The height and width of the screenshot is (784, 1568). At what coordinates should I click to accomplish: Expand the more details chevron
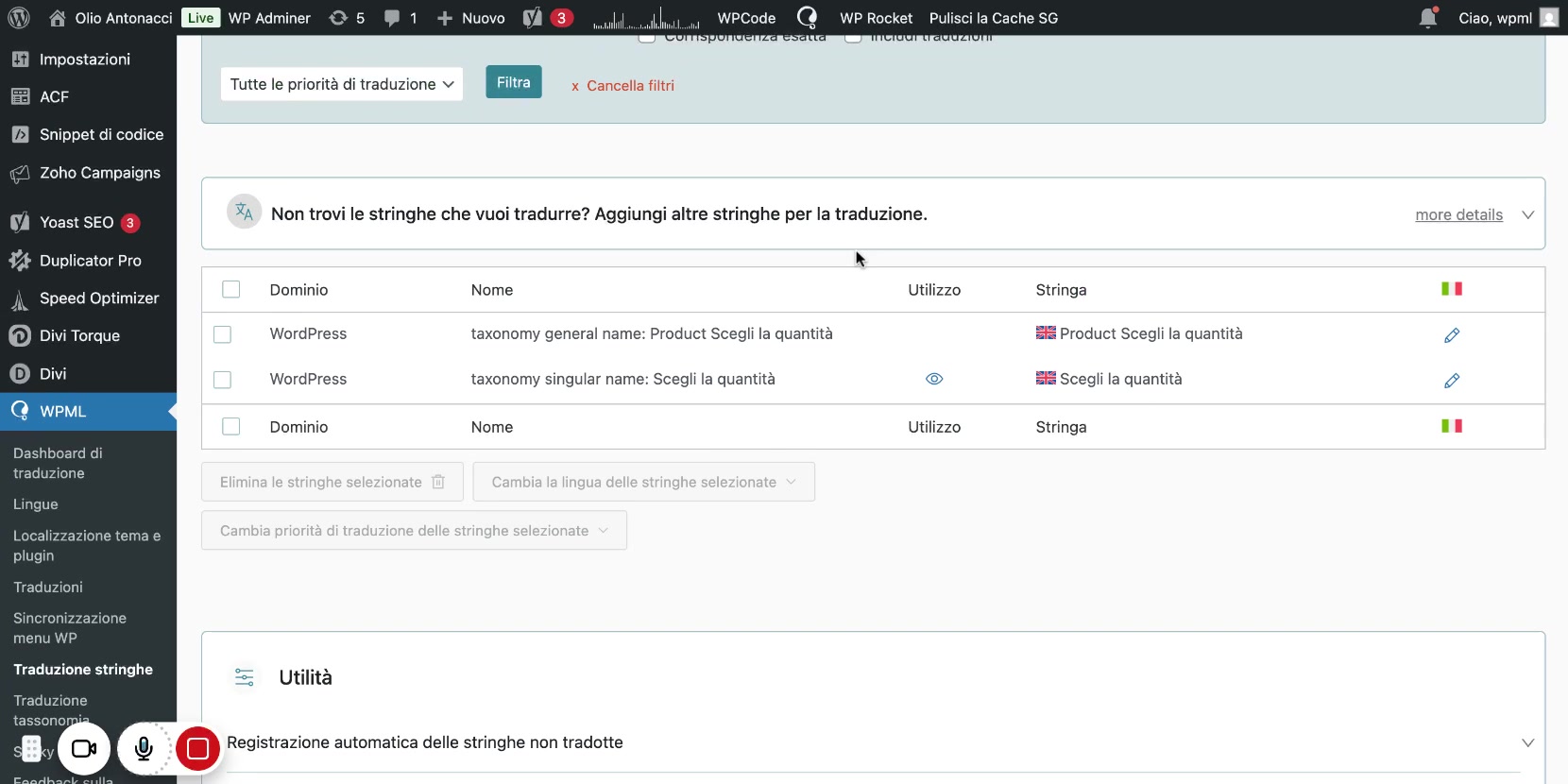click(1527, 215)
